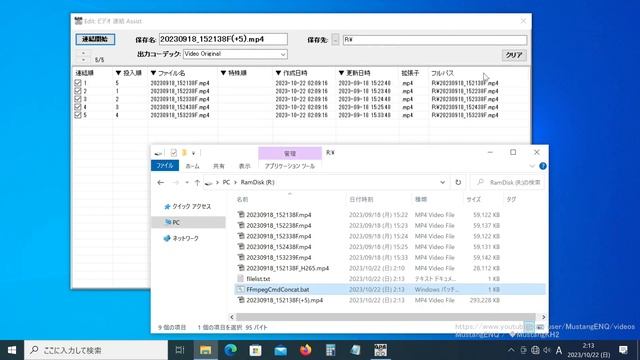The height and width of the screenshot is (360, 640).
Task: Click the up-one-level arrow in Explorer
Action: pyautogui.click(x=197, y=182)
